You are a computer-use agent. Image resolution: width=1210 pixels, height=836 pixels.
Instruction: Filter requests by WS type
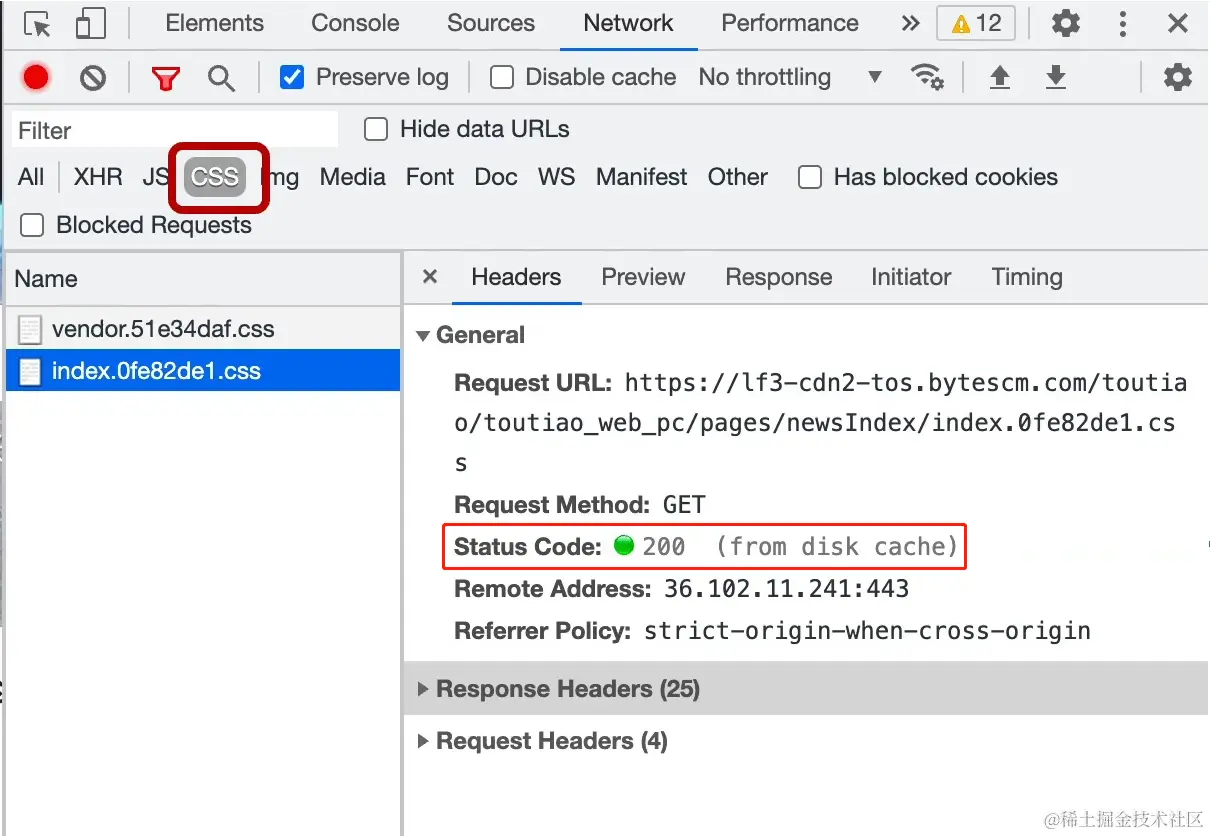click(x=556, y=177)
